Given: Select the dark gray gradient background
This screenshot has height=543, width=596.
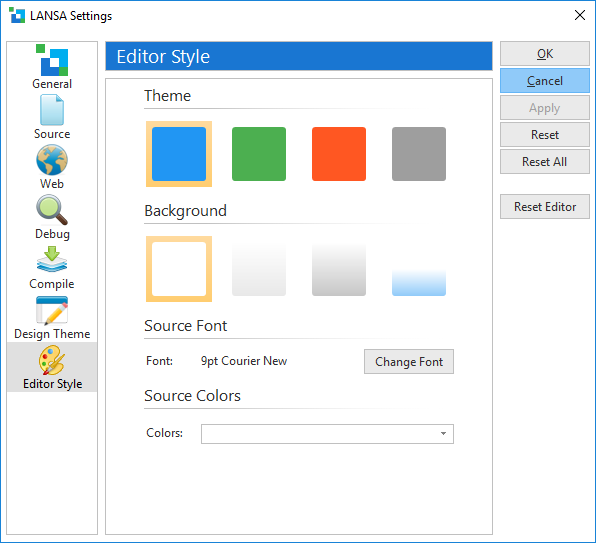Looking at the screenshot, I should point(339,269).
